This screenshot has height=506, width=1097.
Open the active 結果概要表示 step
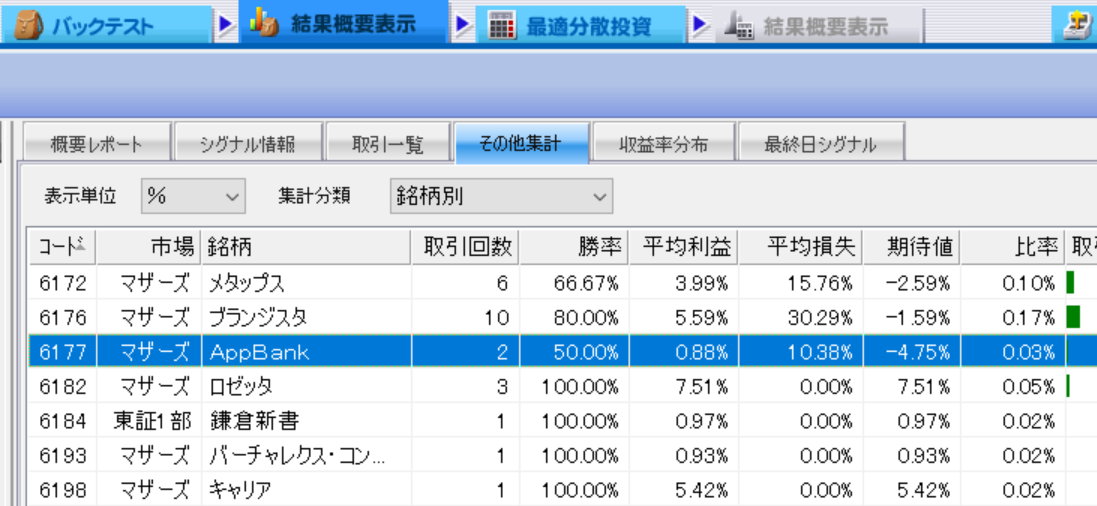click(x=343, y=22)
